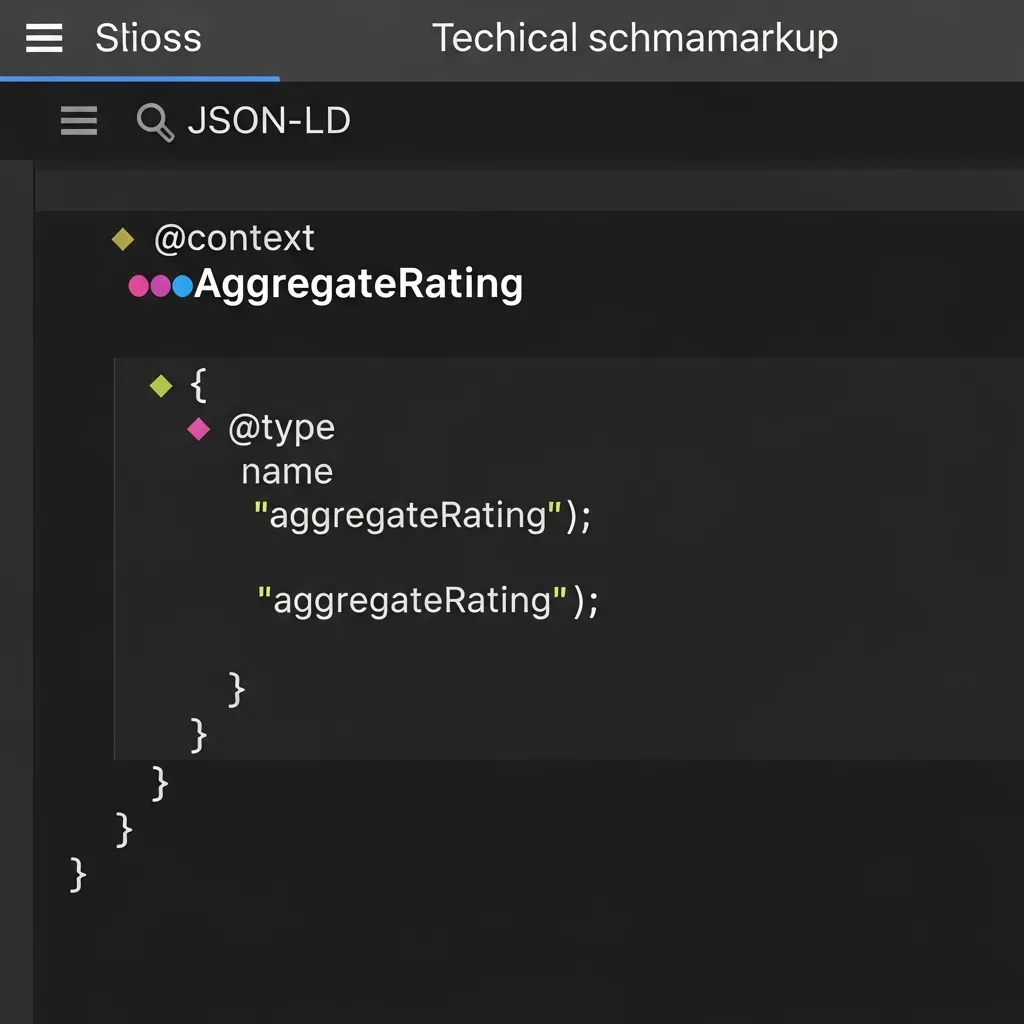Switch to the Stioss tab
The height and width of the screenshot is (1024, 1024).
(148, 38)
